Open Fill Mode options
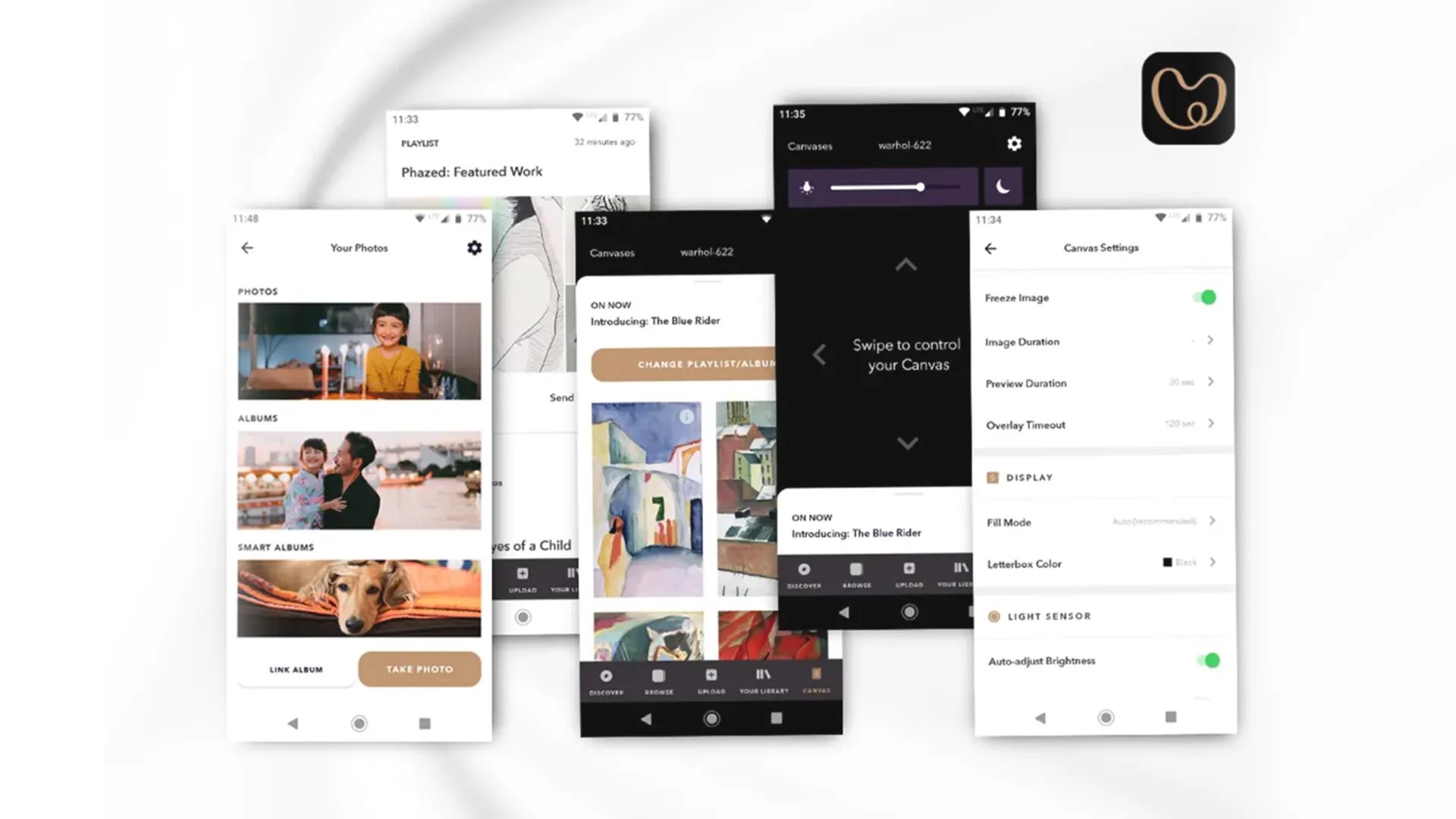This screenshot has height=819, width=1456. pos(1212,521)
